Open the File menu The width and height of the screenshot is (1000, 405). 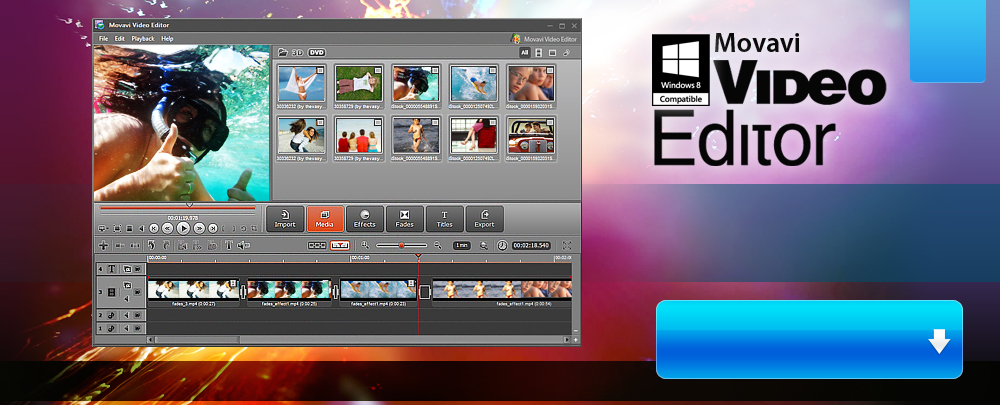point(103,39)
